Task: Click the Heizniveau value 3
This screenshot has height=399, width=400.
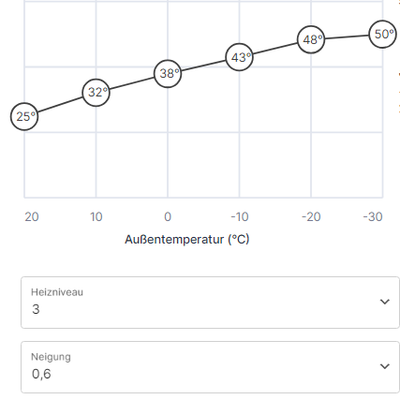Action: coord(36,309)
